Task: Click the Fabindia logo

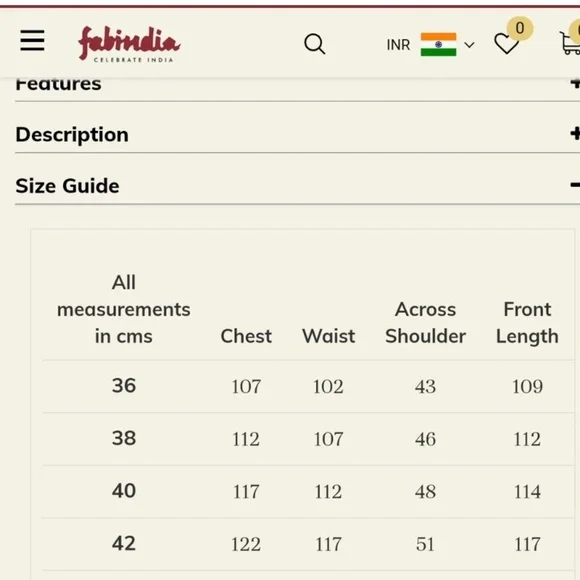Action: 129,44
